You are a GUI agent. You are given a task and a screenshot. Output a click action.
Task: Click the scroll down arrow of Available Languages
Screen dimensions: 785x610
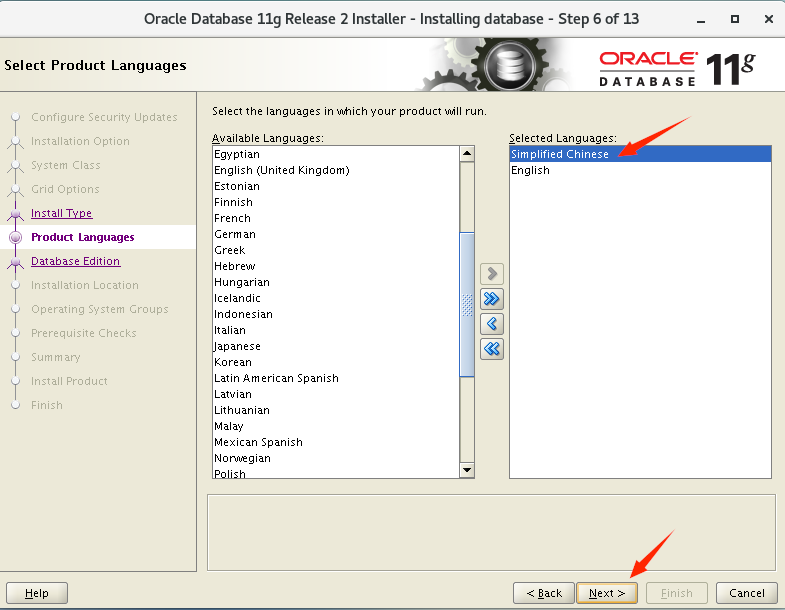pos(467,470)
